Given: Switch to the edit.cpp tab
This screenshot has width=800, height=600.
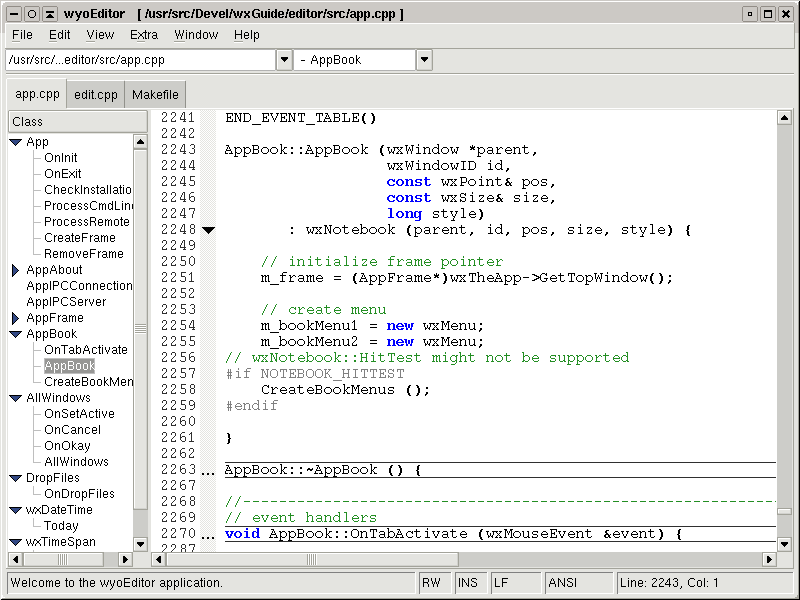Looking at the screenshot, I should coord(95,95).
